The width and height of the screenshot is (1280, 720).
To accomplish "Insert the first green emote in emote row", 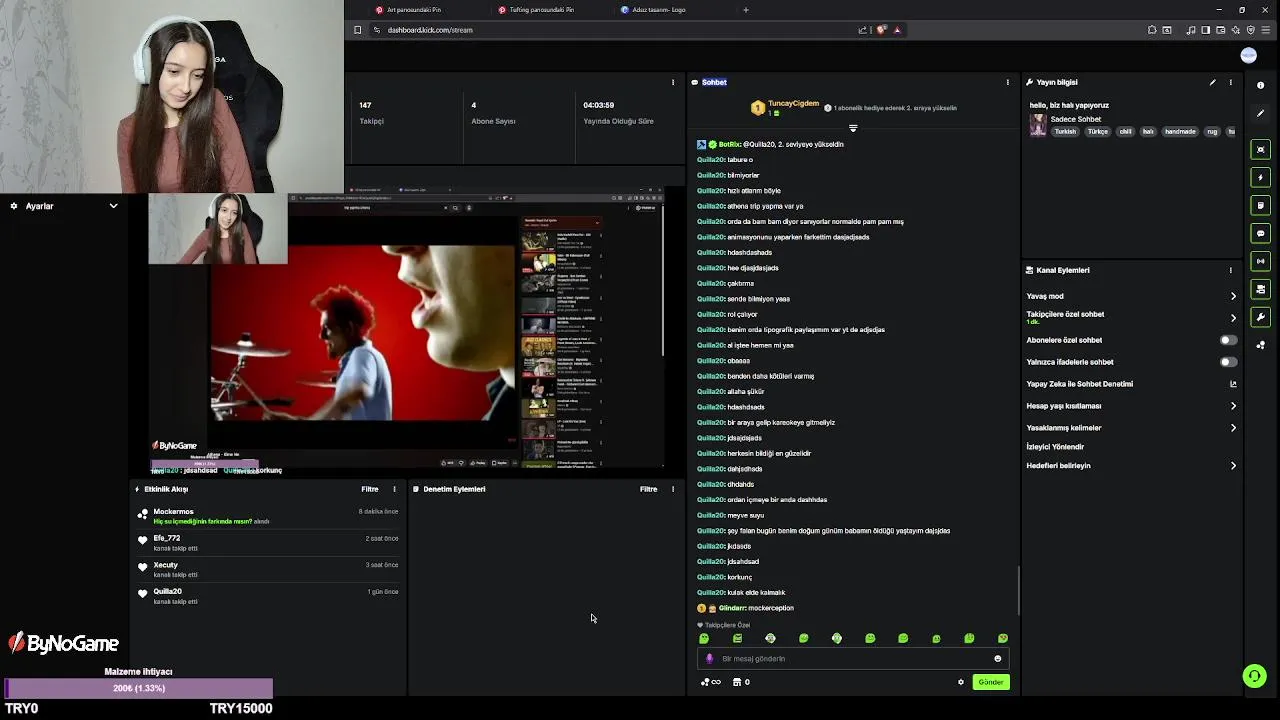I will tap(704, 638).
